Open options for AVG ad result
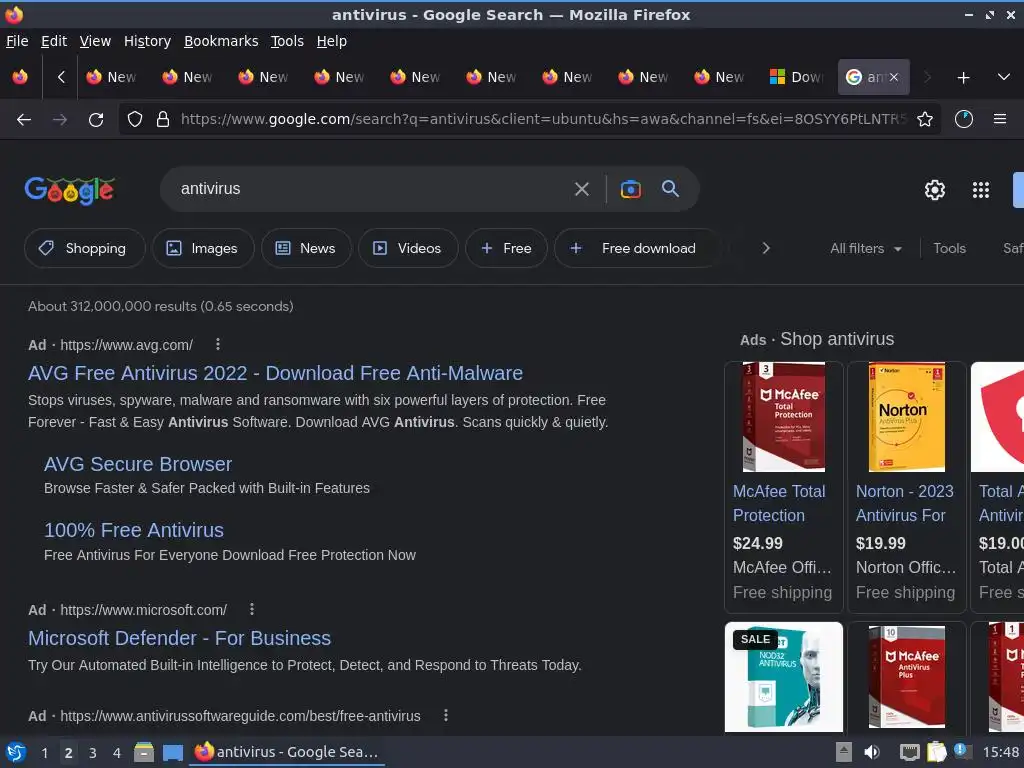Screen dimensions: 1024x768 pos(218,344)
